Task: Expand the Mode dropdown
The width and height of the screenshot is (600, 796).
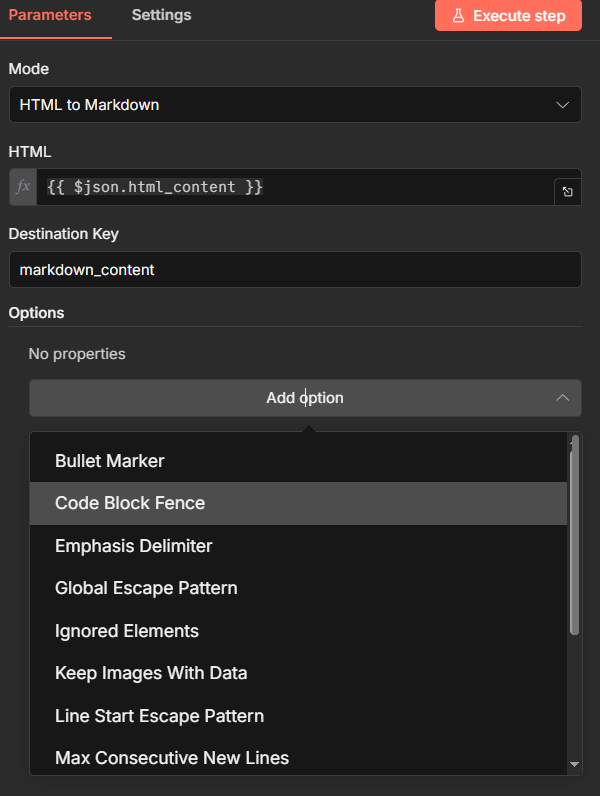Action: click(295, 104)
